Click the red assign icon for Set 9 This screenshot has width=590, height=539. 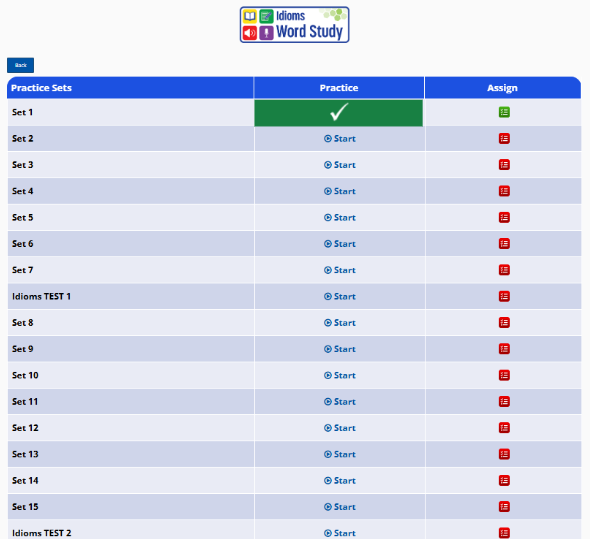[504, 349]
